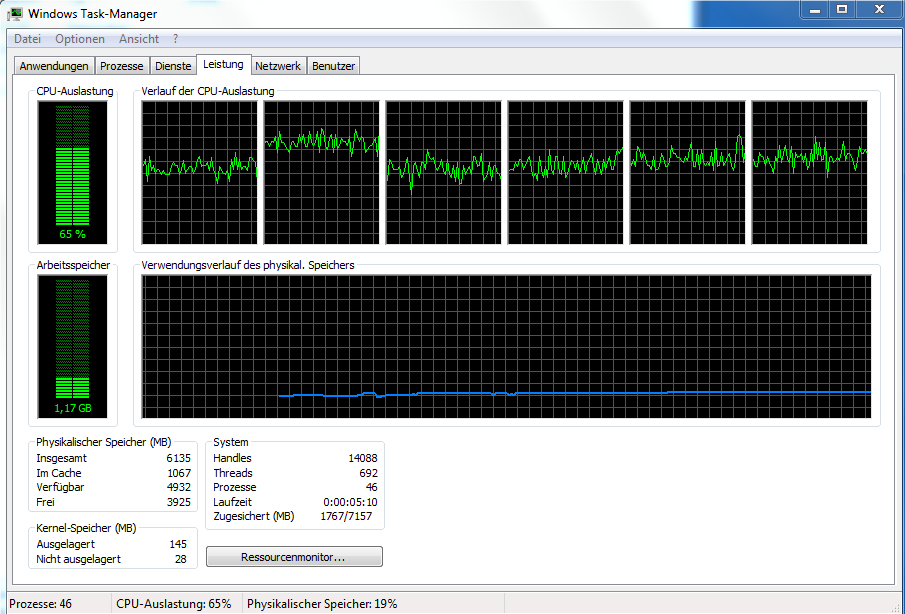The width and height of the screenshot is (905, 614).
Task: Click the Task Manager title bar icon
Action: (x=16, y=14)
